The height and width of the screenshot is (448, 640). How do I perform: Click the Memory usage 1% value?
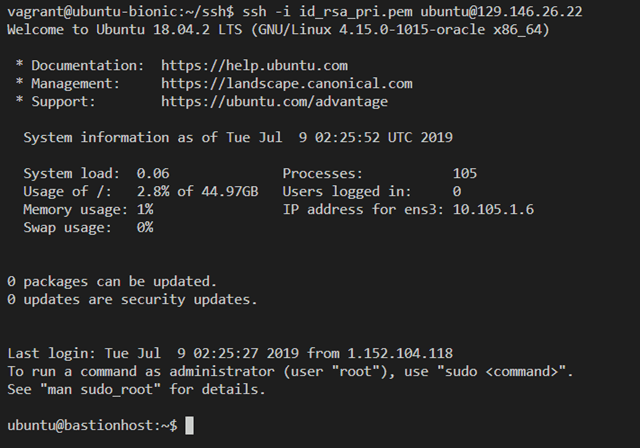click(x=145, y=209)
